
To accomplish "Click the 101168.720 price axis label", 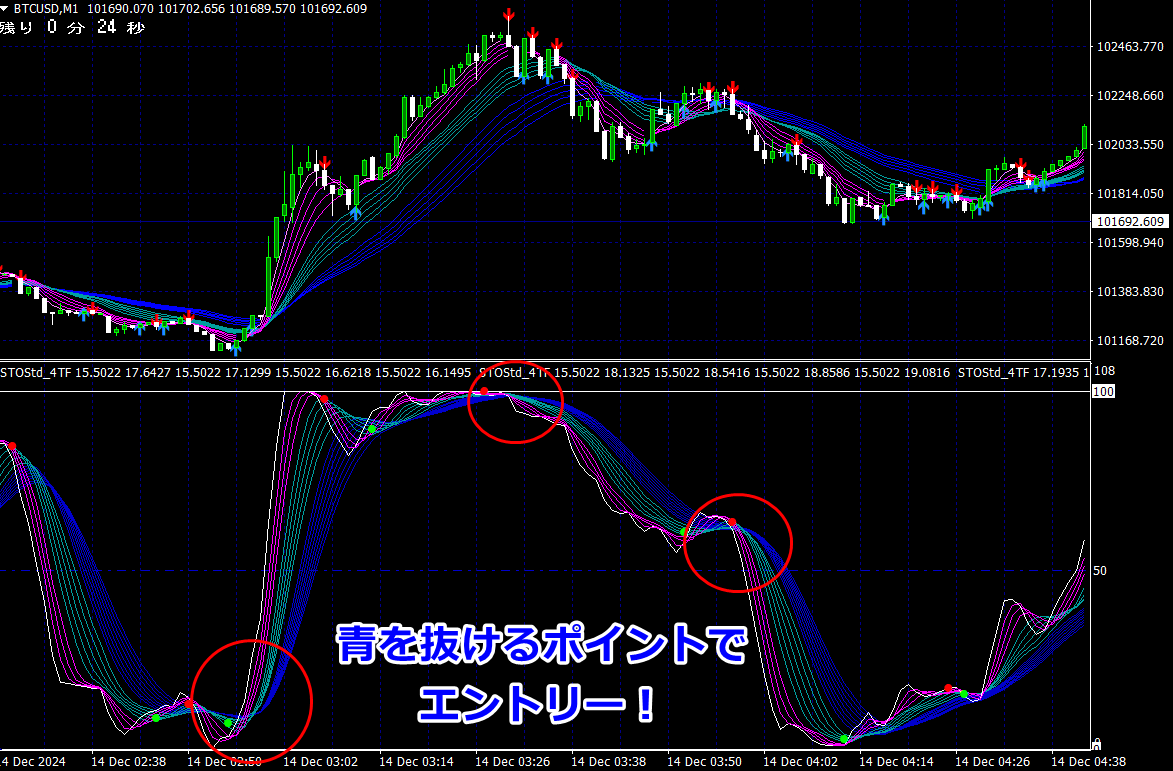I will (x=1130, y=341).
